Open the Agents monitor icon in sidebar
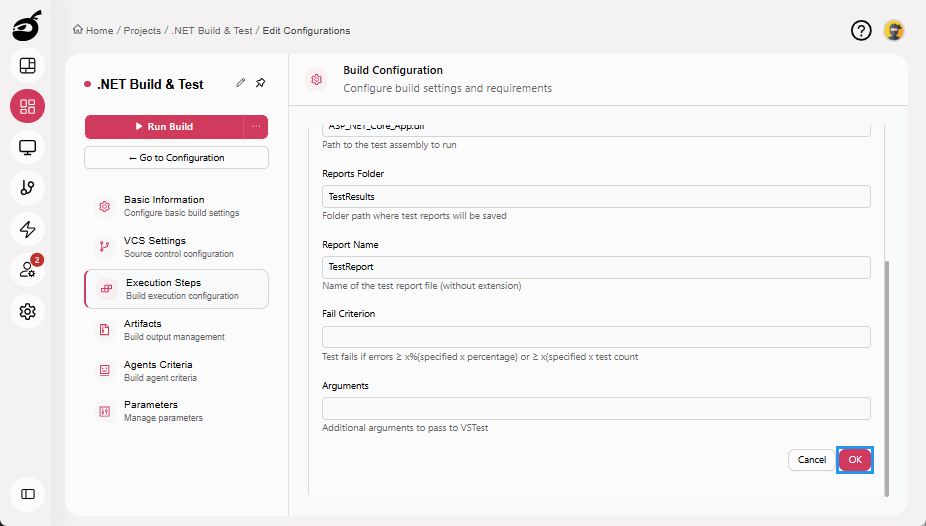This screenshot has width=926, height=526. pos(27,147)
